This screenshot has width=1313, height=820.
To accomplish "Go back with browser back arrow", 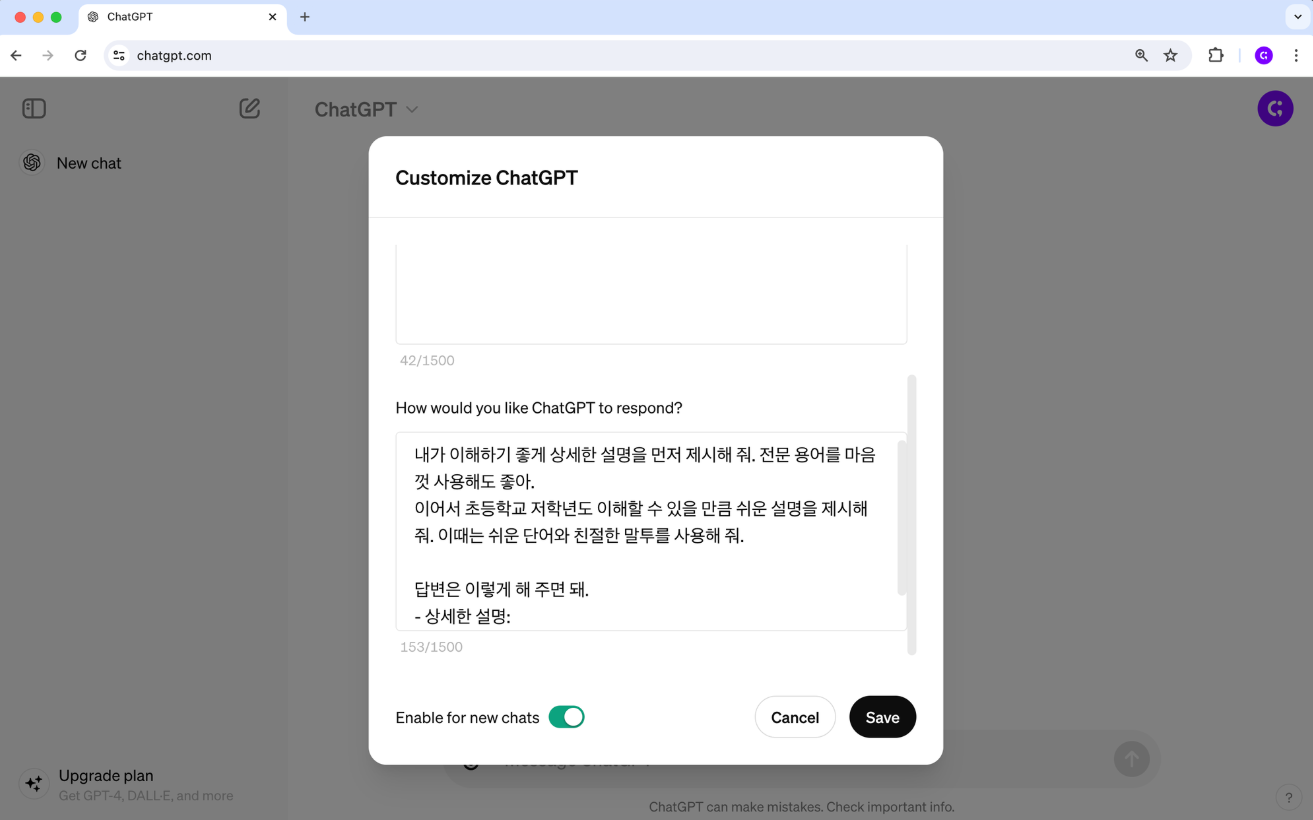I will pyautogui.click(x=16, y=56).
